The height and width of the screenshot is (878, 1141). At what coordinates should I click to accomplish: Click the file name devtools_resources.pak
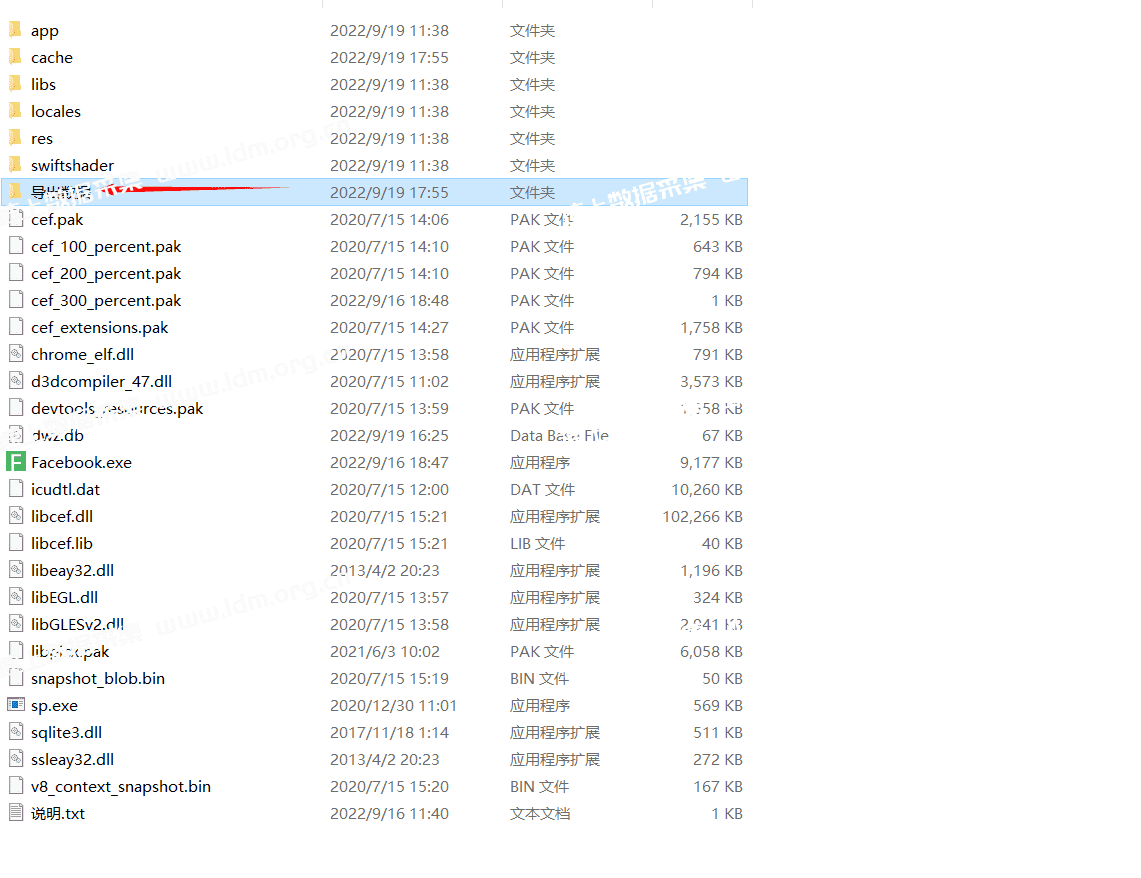click(x=117, y=409)
